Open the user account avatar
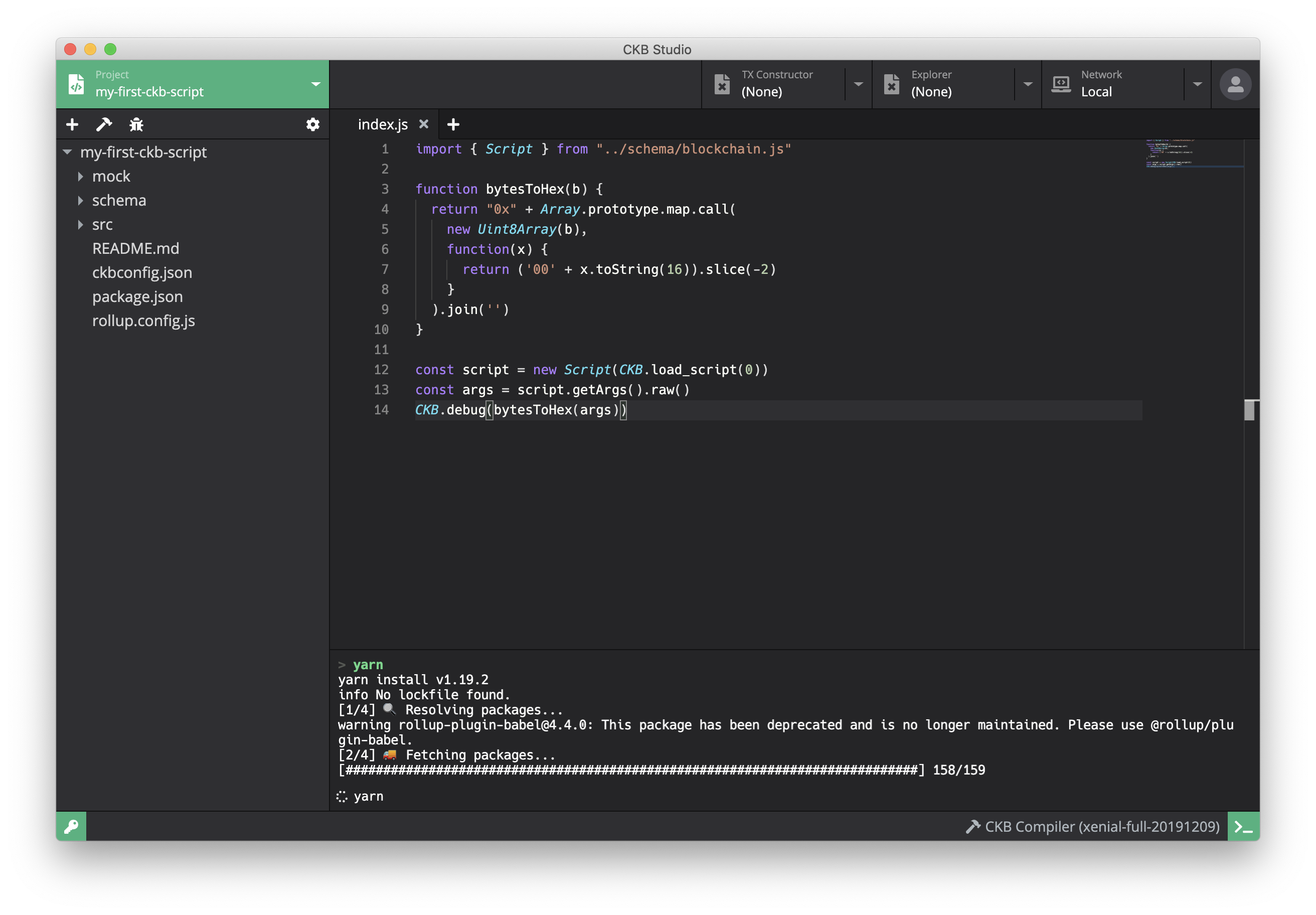Viewport: 1316px width, 915px height. coord(1235,84)
